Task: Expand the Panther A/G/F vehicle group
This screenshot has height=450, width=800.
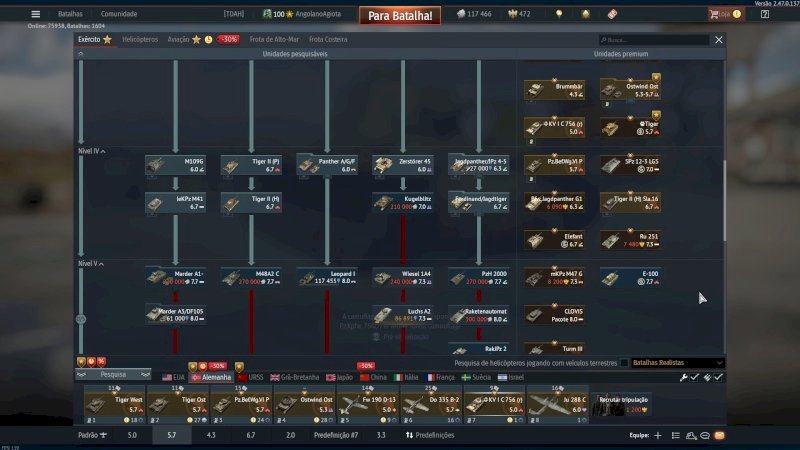Action: pyautogui.click(x=327, y=165)
